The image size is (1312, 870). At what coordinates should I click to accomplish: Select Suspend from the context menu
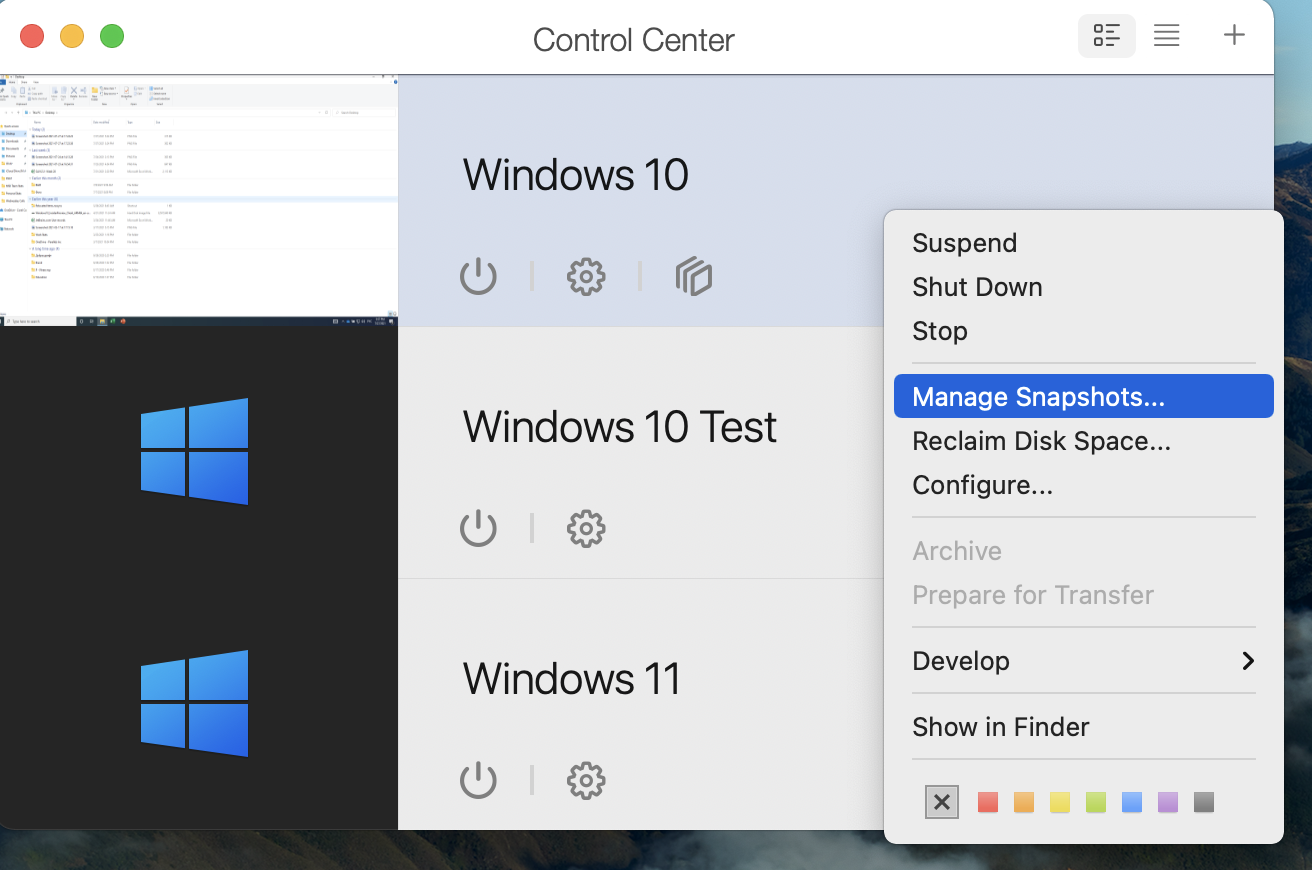tap(964, 242)
